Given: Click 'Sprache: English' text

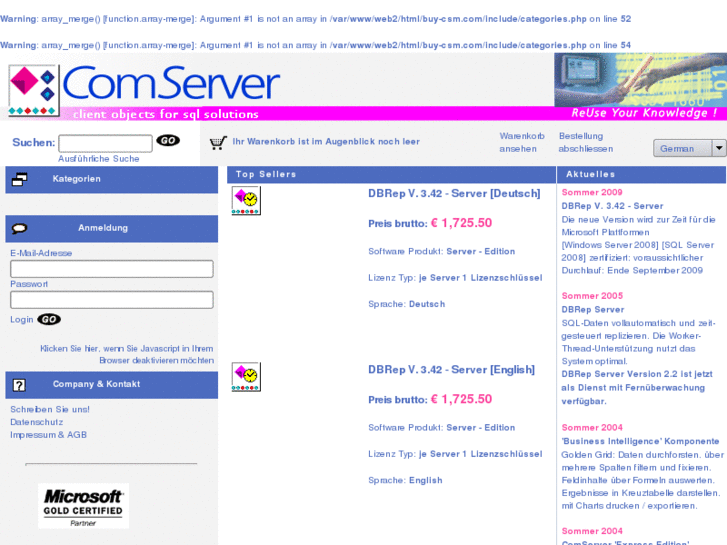Looking at the screenshot, I should [x=405, y=481].
